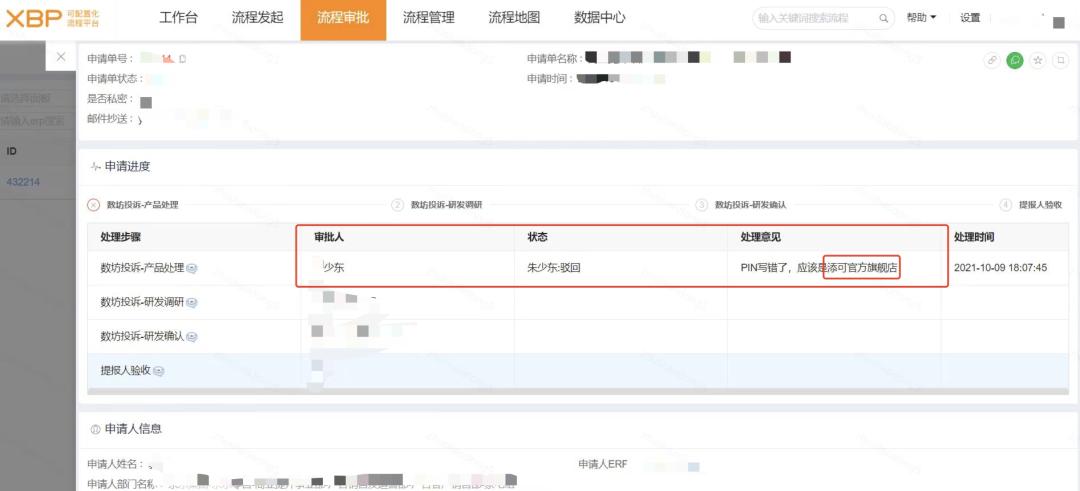This screenshot has width=1080, height=491.
Task: Click the 邮件抄送 label
Action: click(110, 119)
